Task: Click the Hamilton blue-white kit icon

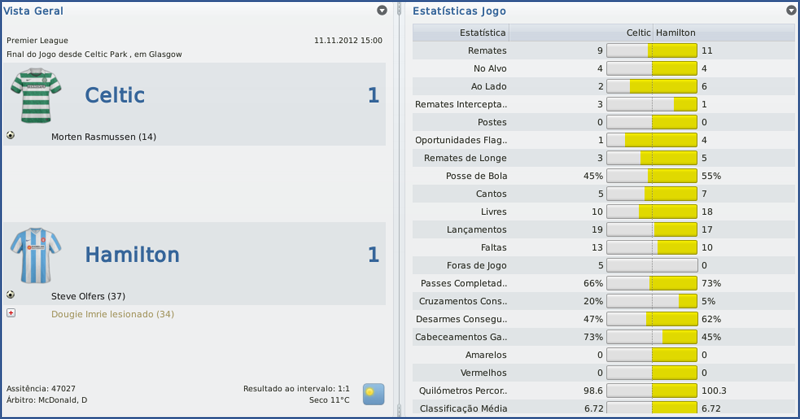Action: point(36,255)
